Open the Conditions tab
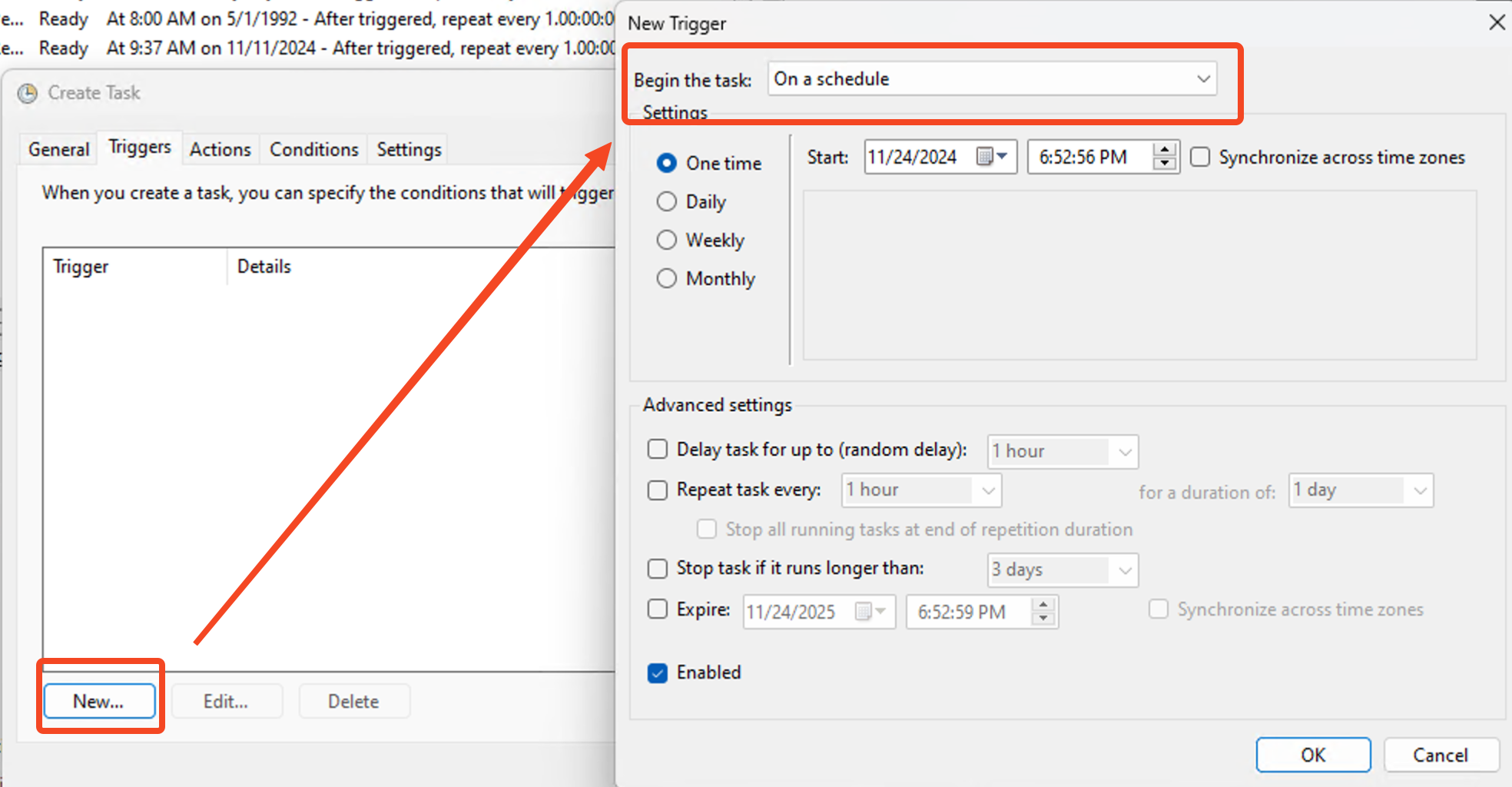1512x787 pixels. (313, 150)
